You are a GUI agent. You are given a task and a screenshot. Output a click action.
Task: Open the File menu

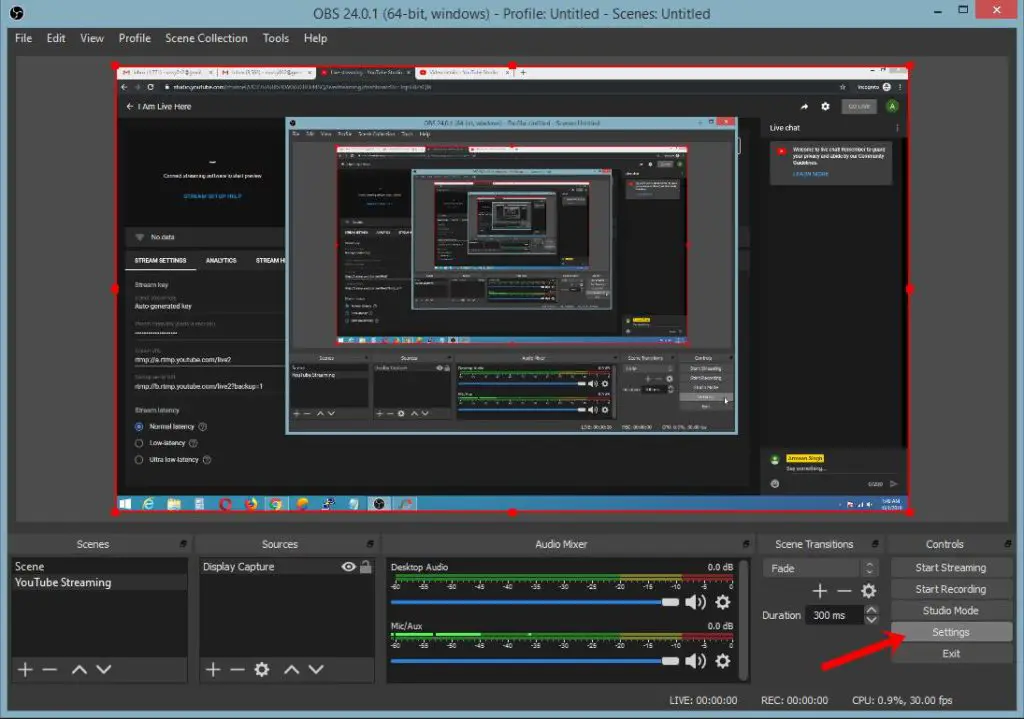click(24, 38)
